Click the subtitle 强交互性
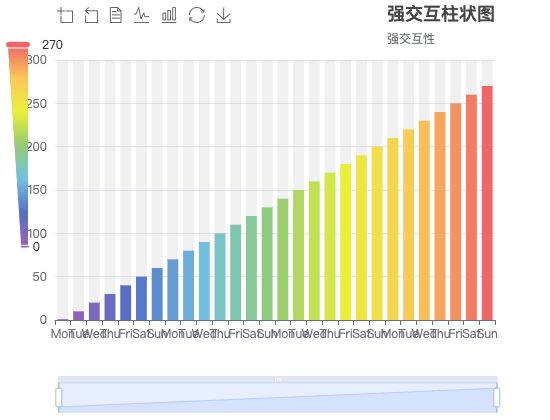 411,39
